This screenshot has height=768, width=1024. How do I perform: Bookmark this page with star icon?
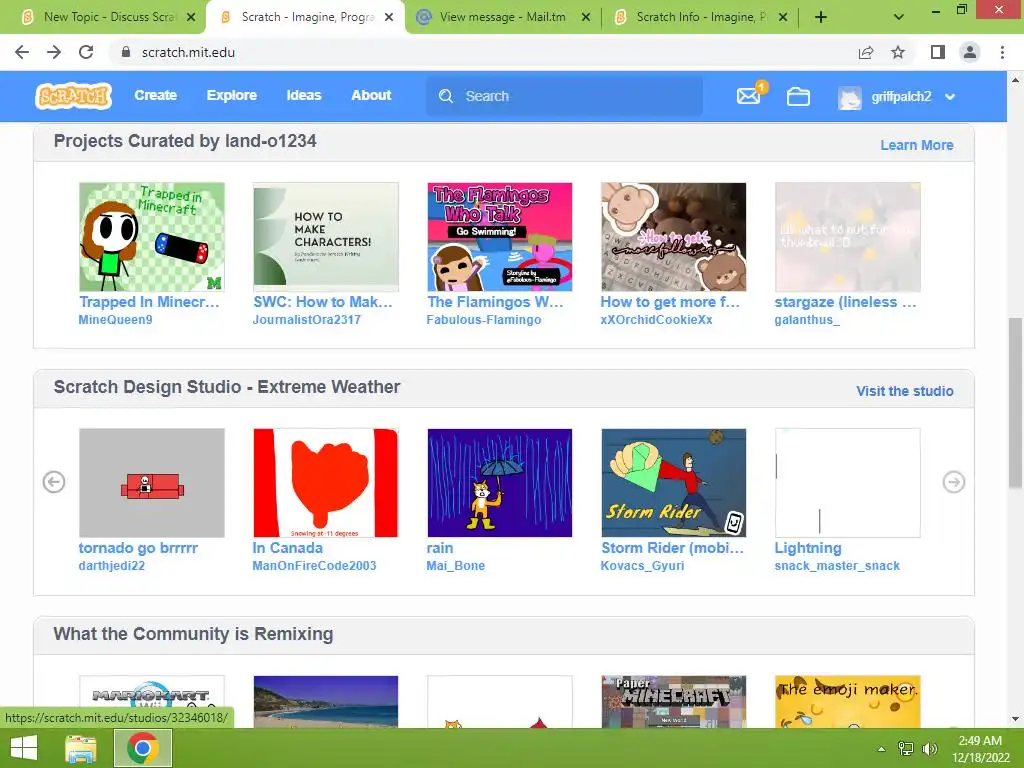click(899, 52)
